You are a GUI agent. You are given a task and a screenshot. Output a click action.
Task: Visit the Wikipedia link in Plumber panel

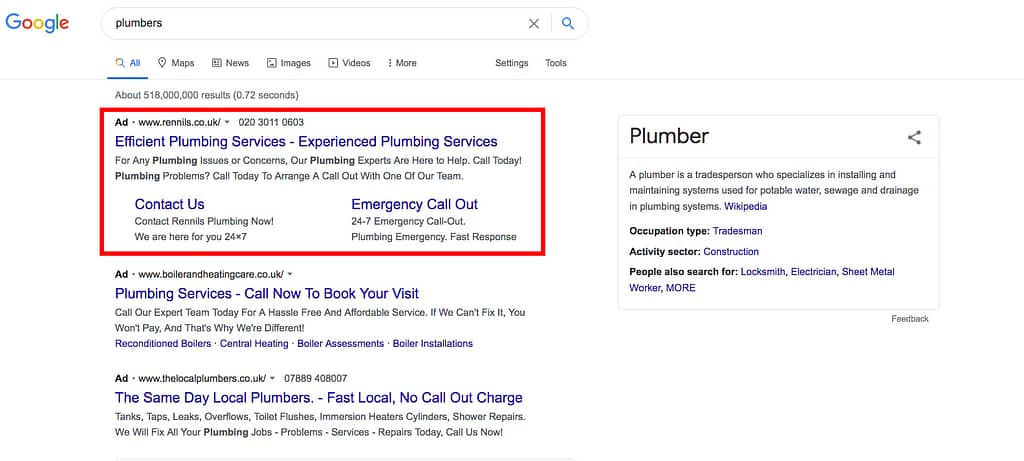(x=745, y=206)
